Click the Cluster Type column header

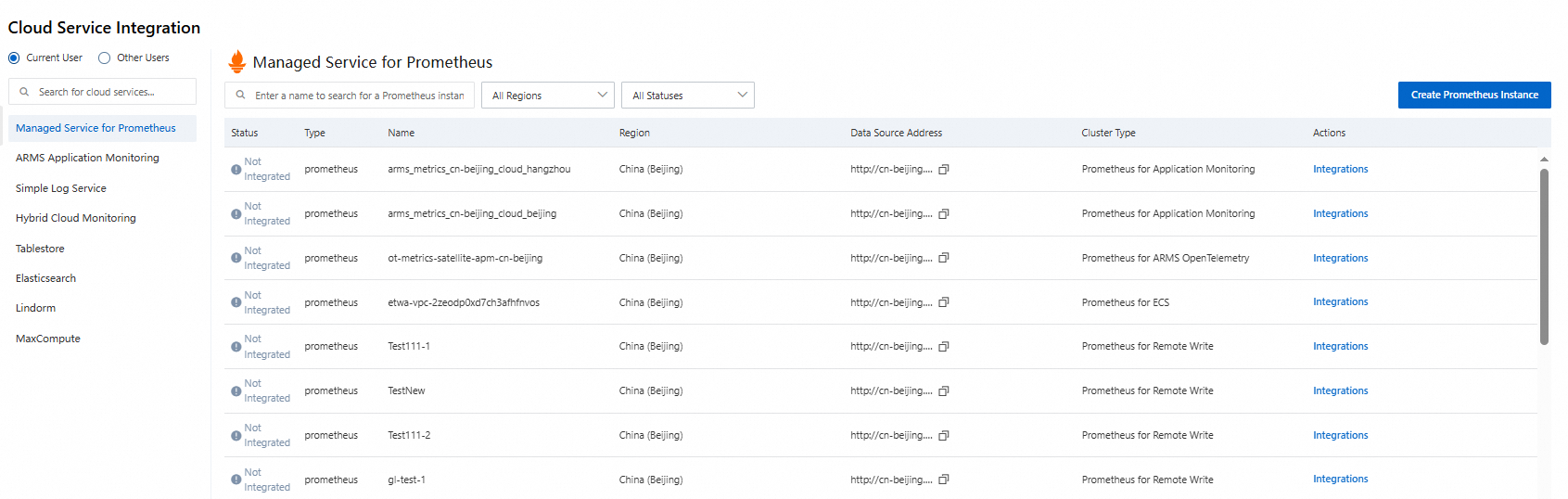pyautogui.click(x=1108, y=133)
